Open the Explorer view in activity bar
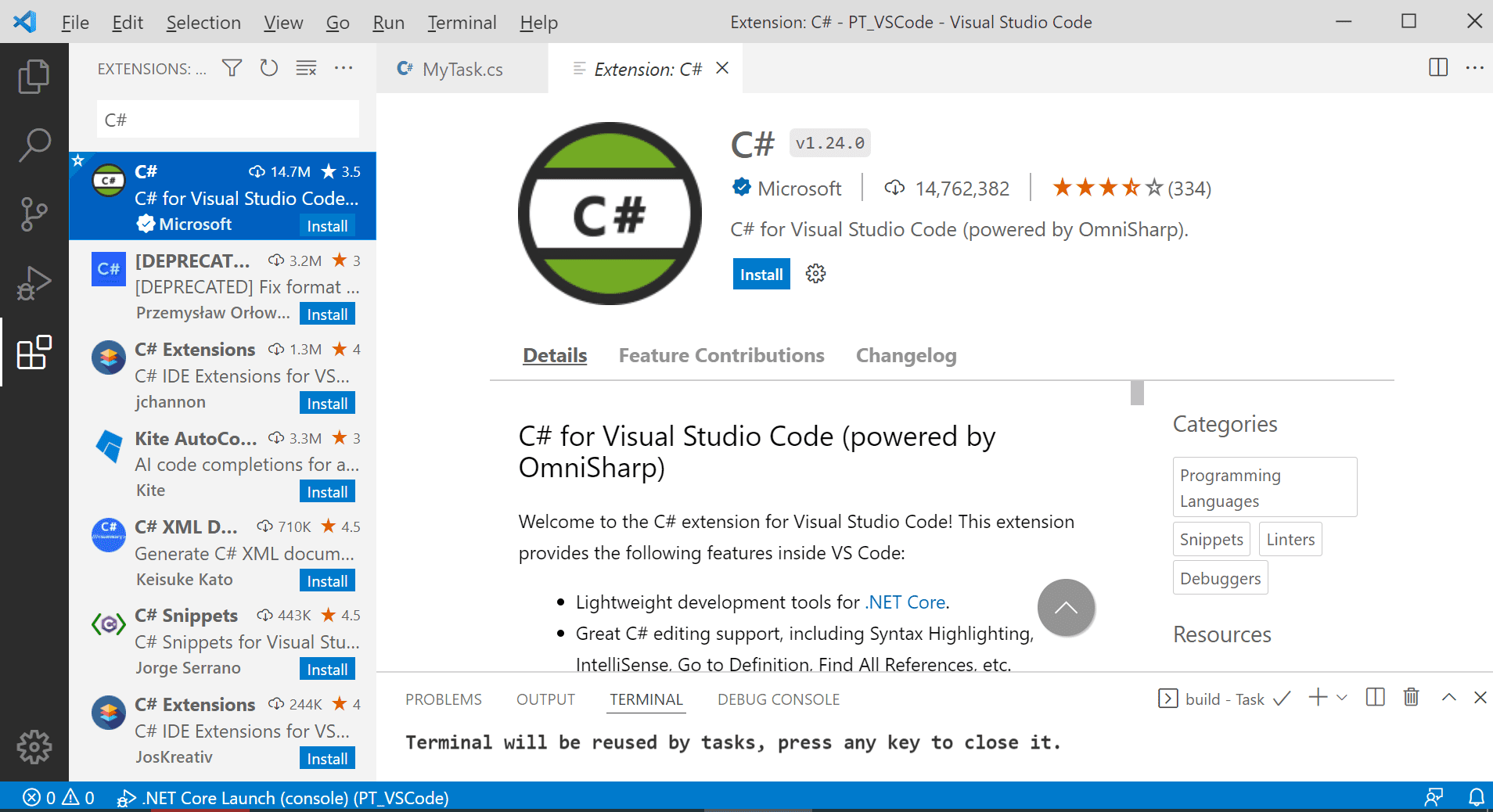The height and width of the screenshot is (812, 1493). (x=34, y=77)
